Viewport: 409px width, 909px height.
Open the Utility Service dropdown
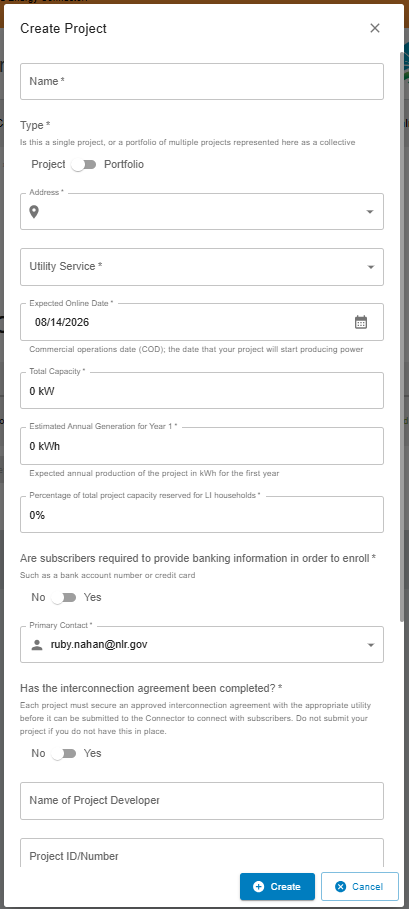pos(202,267)
